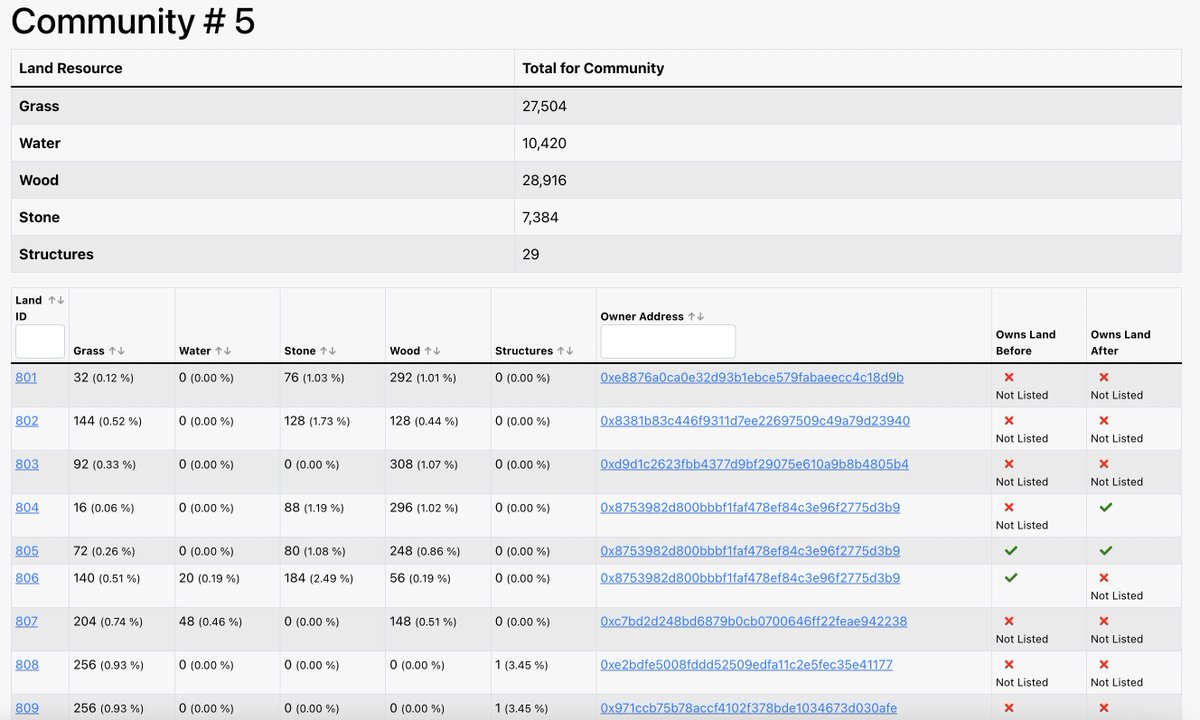
Task: Click the Owner Address filter input box
Action: click(666, 341)
